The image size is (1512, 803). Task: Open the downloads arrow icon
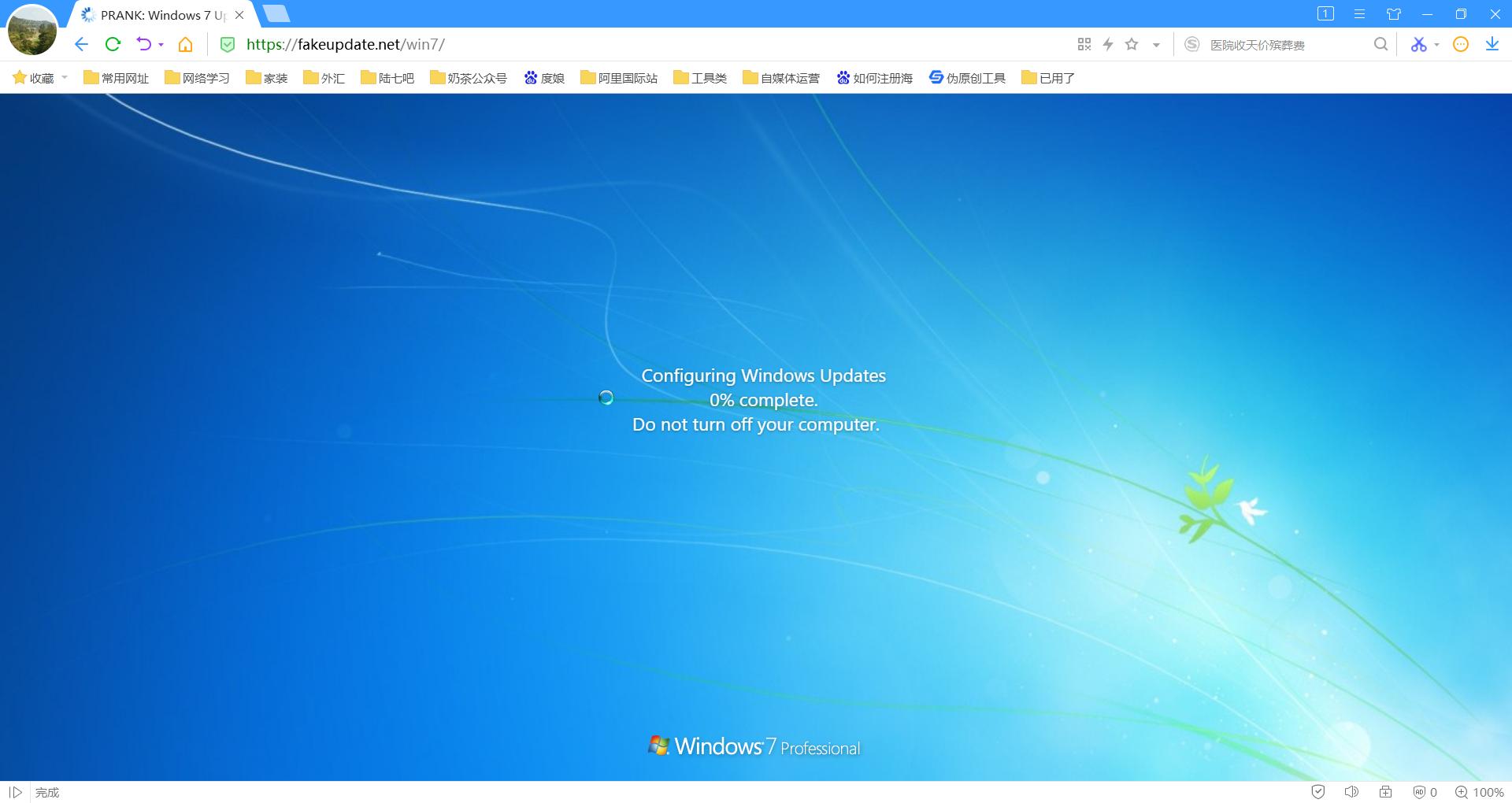(1492, 44)
